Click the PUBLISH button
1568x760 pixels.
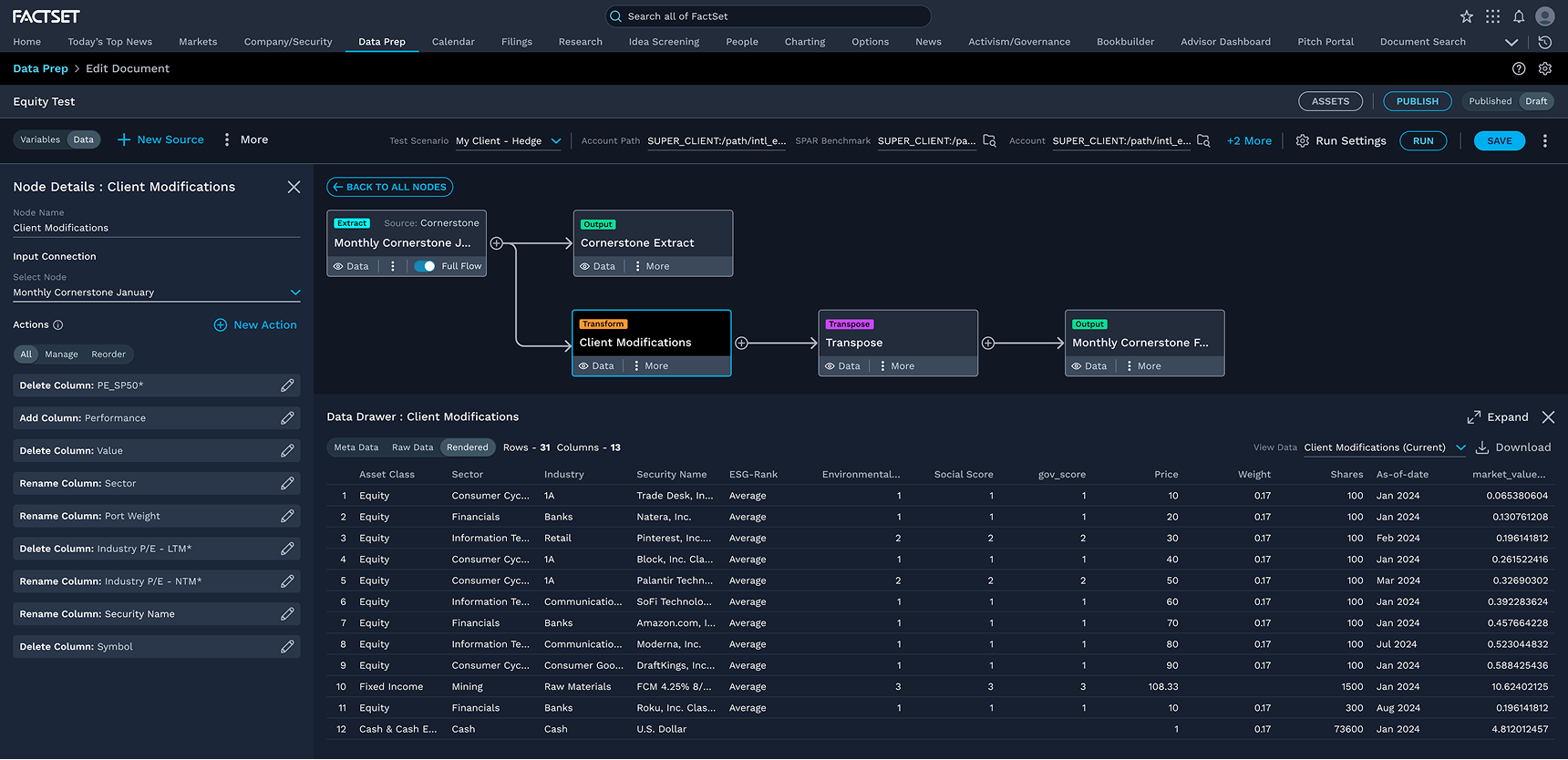click(1418, 101)
